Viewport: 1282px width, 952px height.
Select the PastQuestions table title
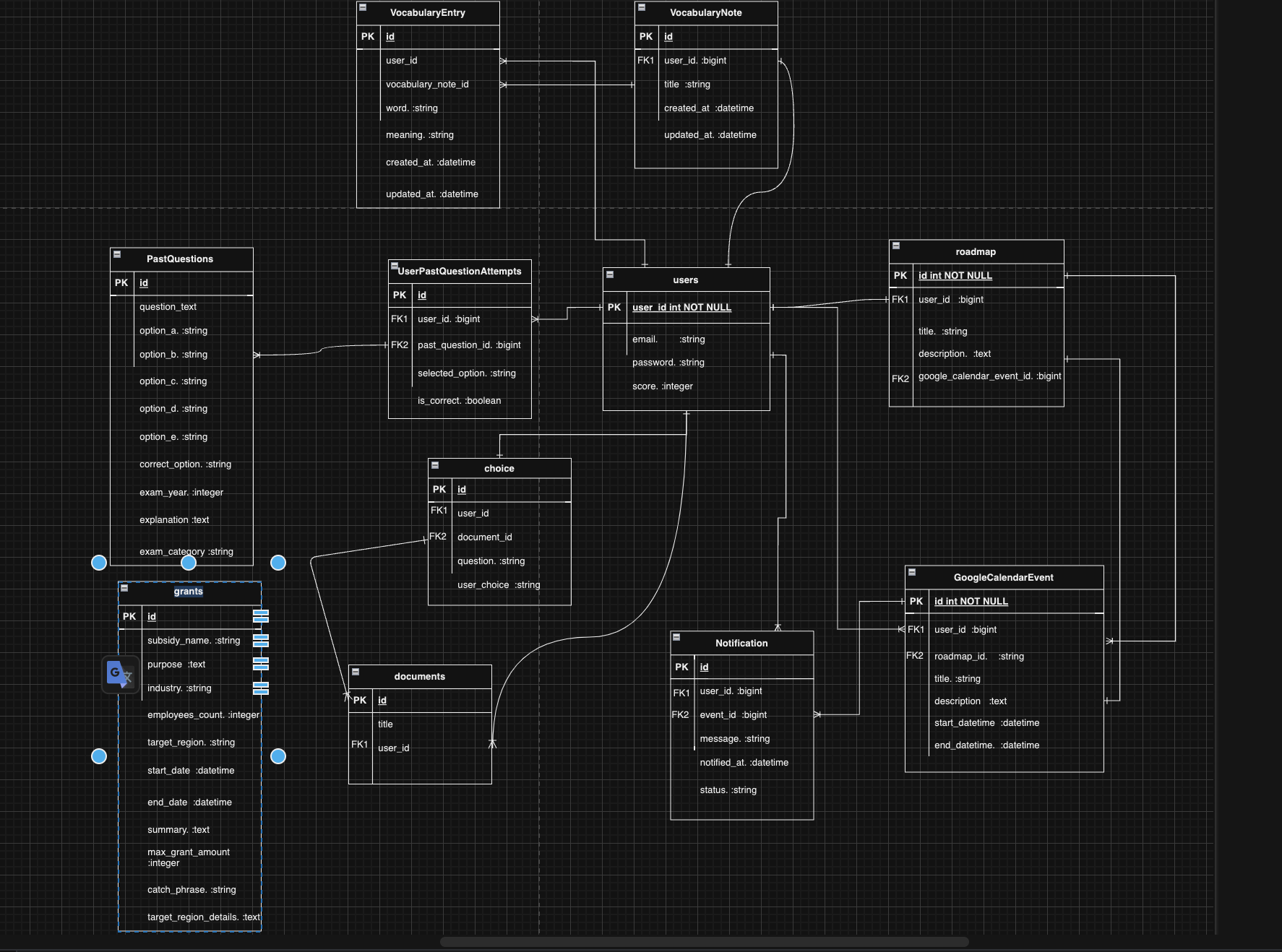pos(179,259)
